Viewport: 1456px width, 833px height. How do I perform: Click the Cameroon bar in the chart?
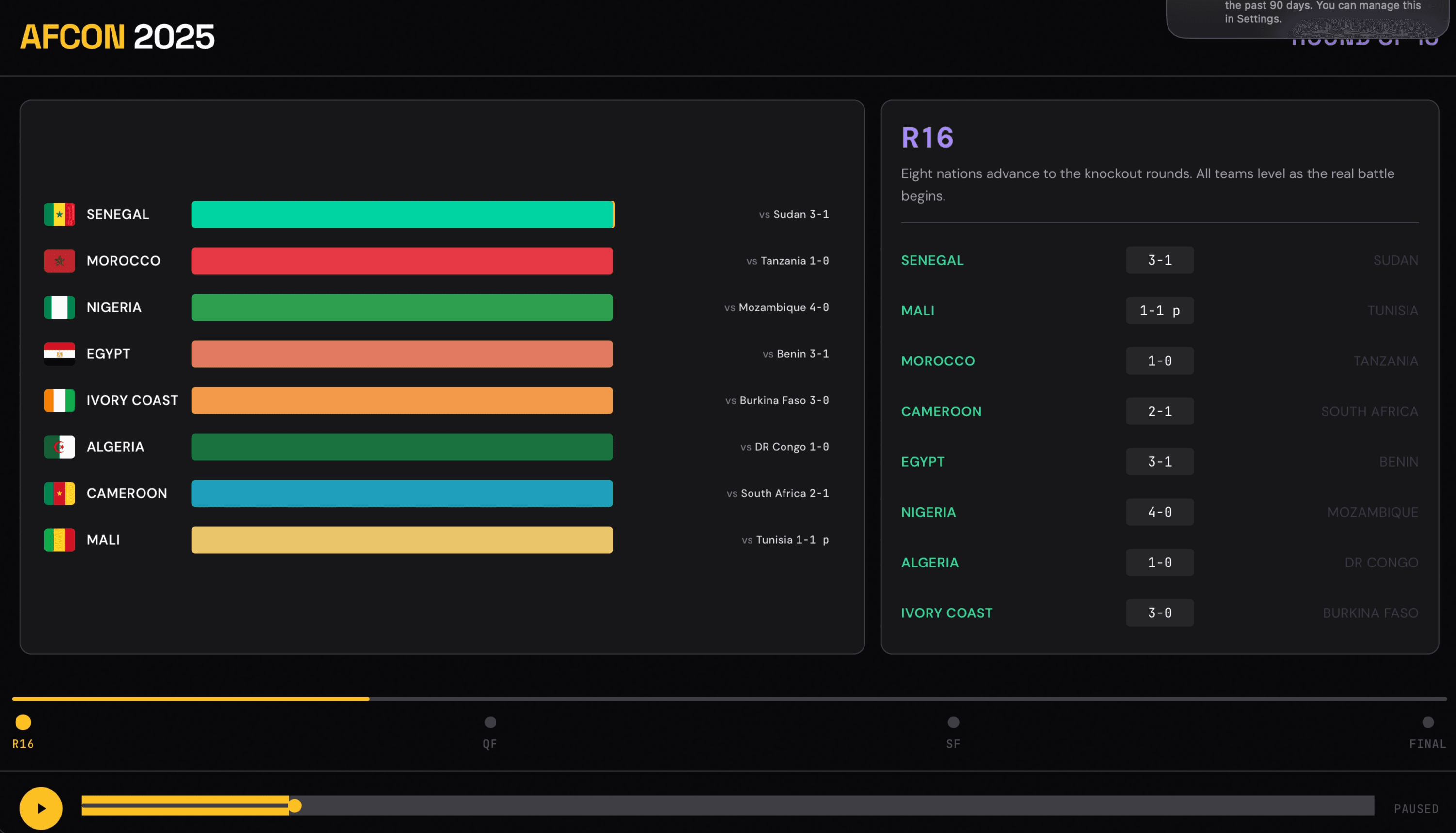click(x=402, y=493)
